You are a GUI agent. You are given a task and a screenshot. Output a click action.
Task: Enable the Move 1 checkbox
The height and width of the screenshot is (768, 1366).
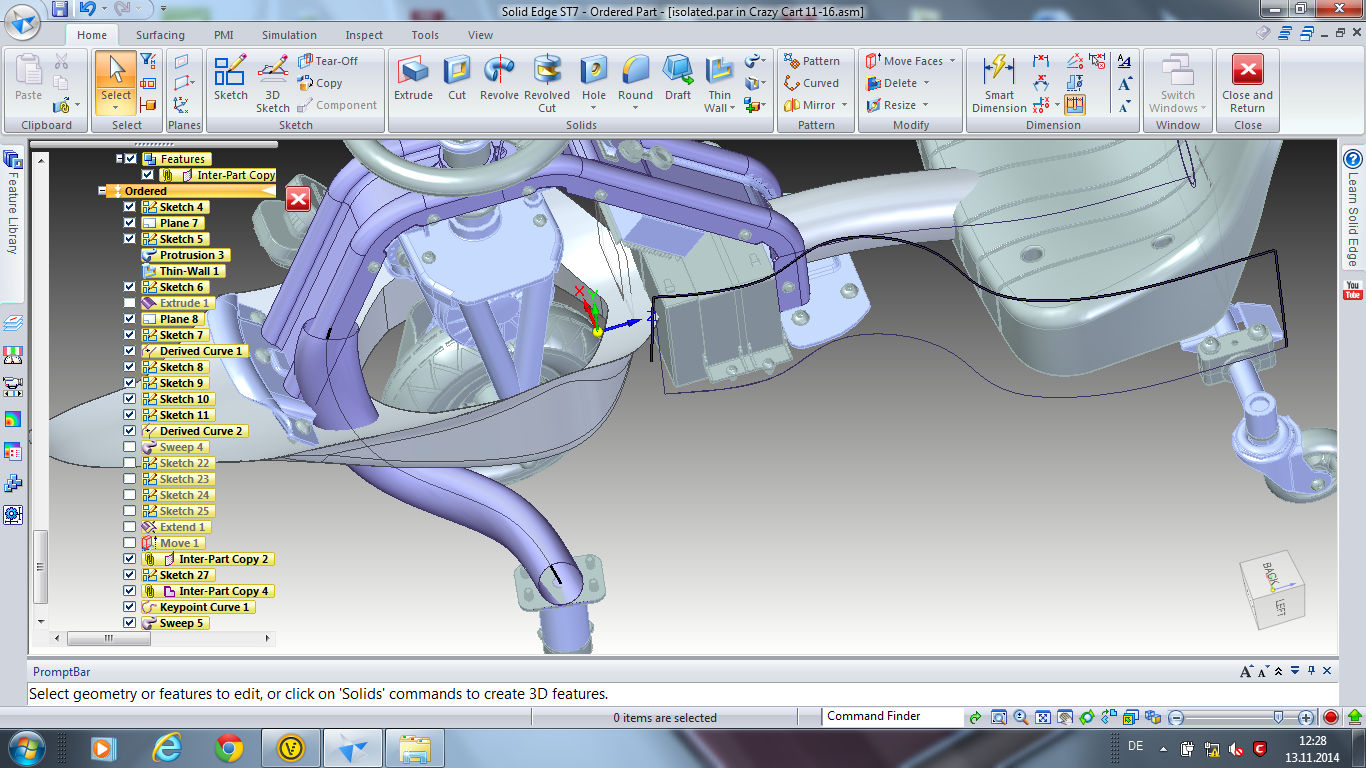[x=129, y=543]
